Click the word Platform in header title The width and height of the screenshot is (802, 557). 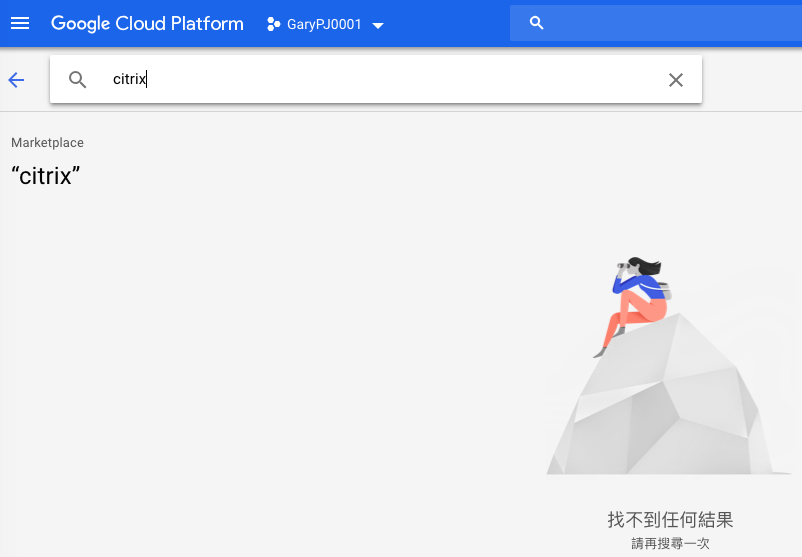click(207, 24)
